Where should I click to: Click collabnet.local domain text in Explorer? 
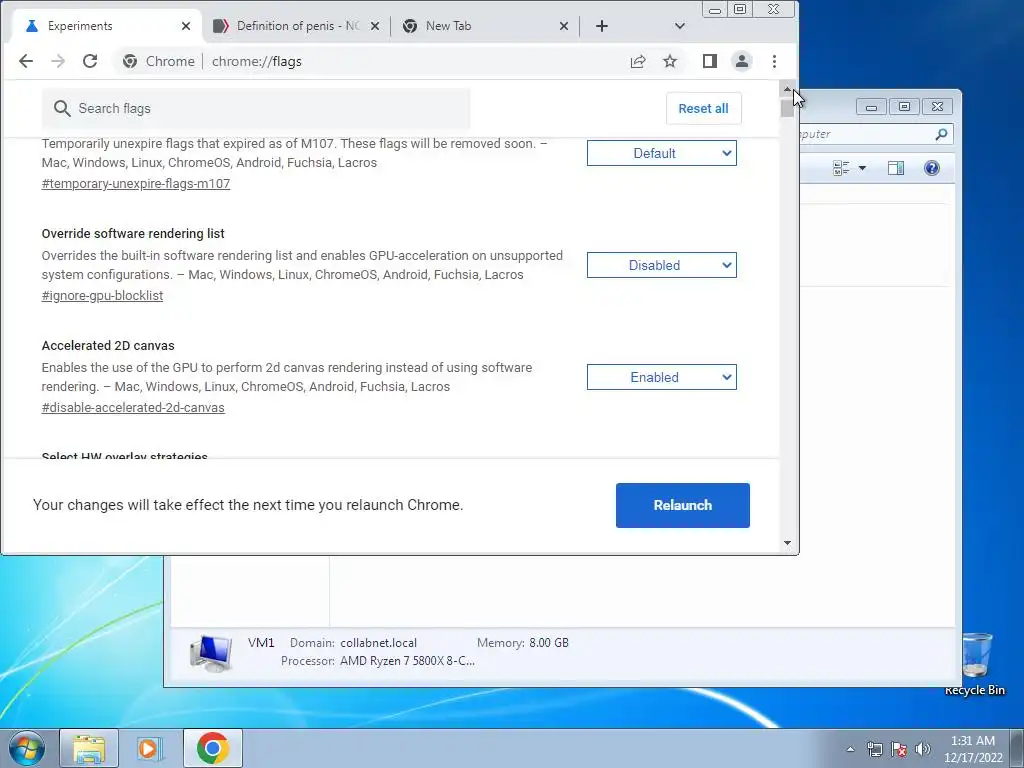[x=378, y=643]
